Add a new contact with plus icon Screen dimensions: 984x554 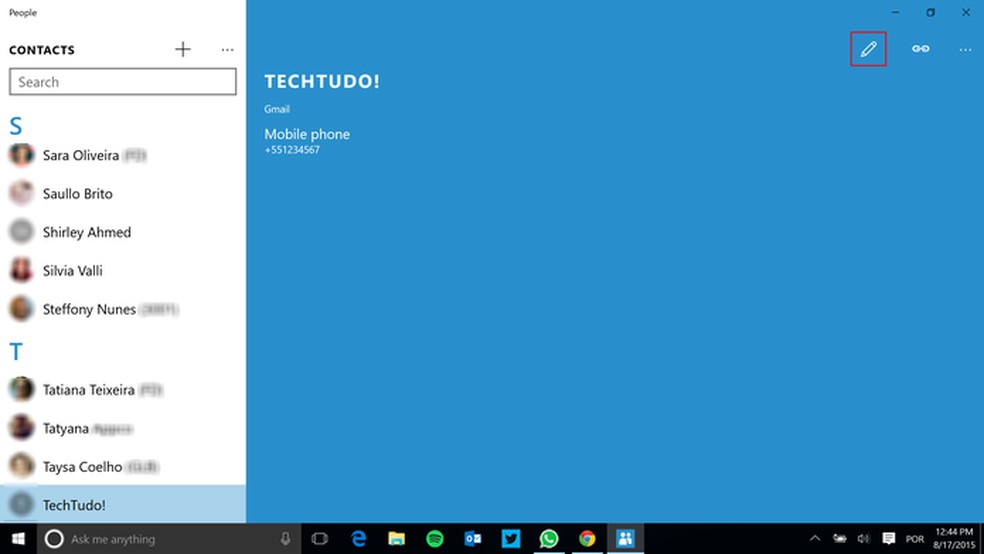pos(183,49)
